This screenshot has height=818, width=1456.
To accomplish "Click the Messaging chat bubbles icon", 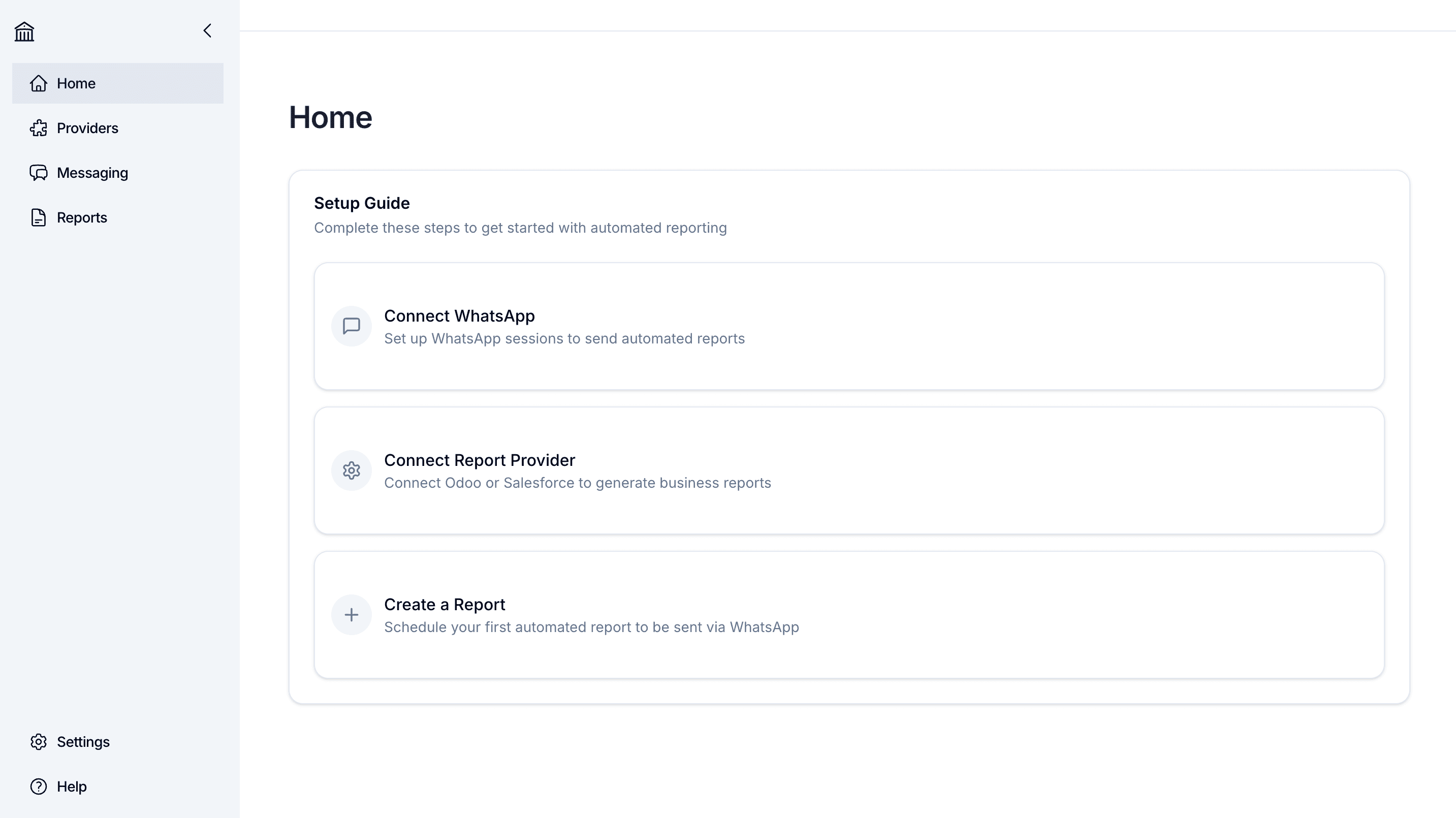I will tap(39, 173).
